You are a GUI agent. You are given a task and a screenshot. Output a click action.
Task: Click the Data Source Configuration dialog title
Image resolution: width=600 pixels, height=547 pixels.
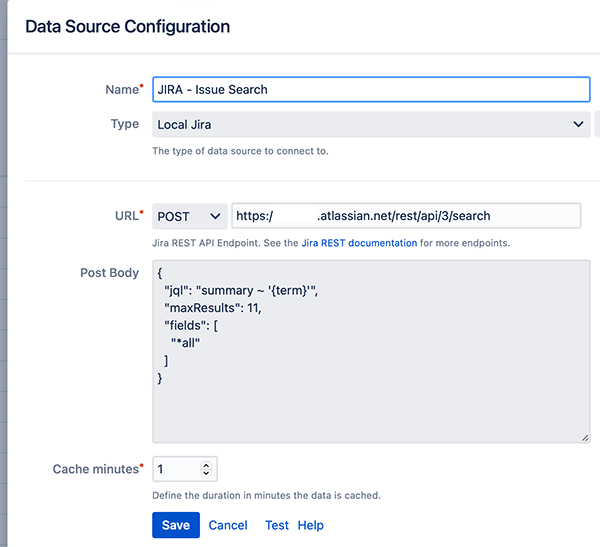point(127,26)
